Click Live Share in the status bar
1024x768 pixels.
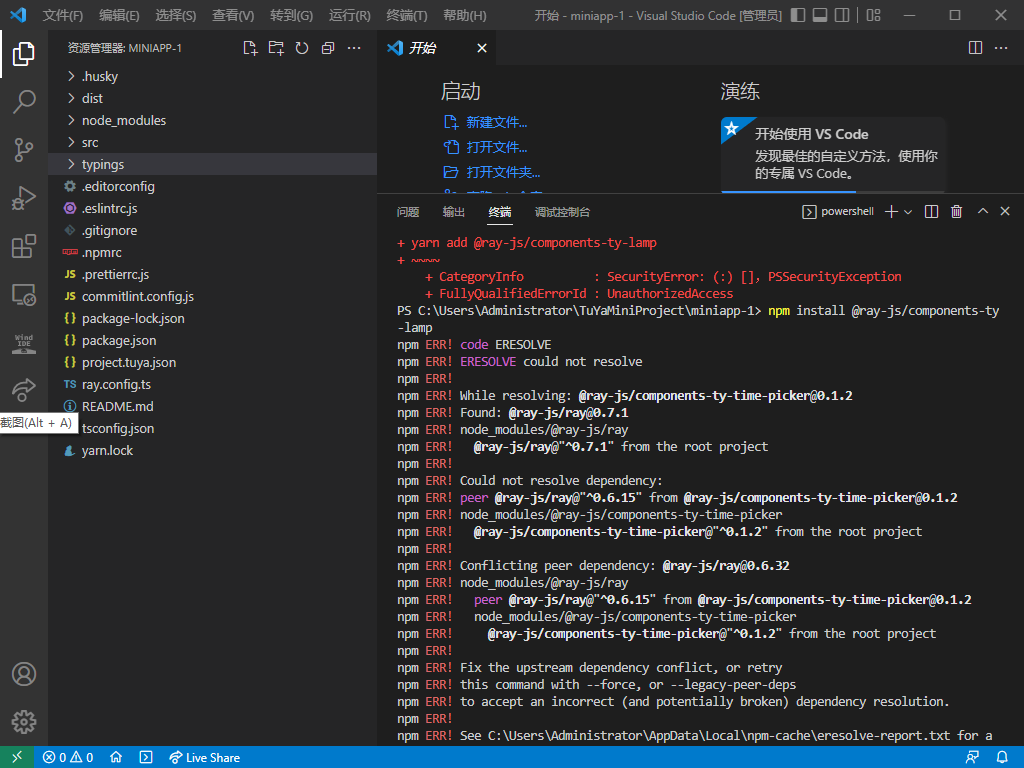[204, 758]
